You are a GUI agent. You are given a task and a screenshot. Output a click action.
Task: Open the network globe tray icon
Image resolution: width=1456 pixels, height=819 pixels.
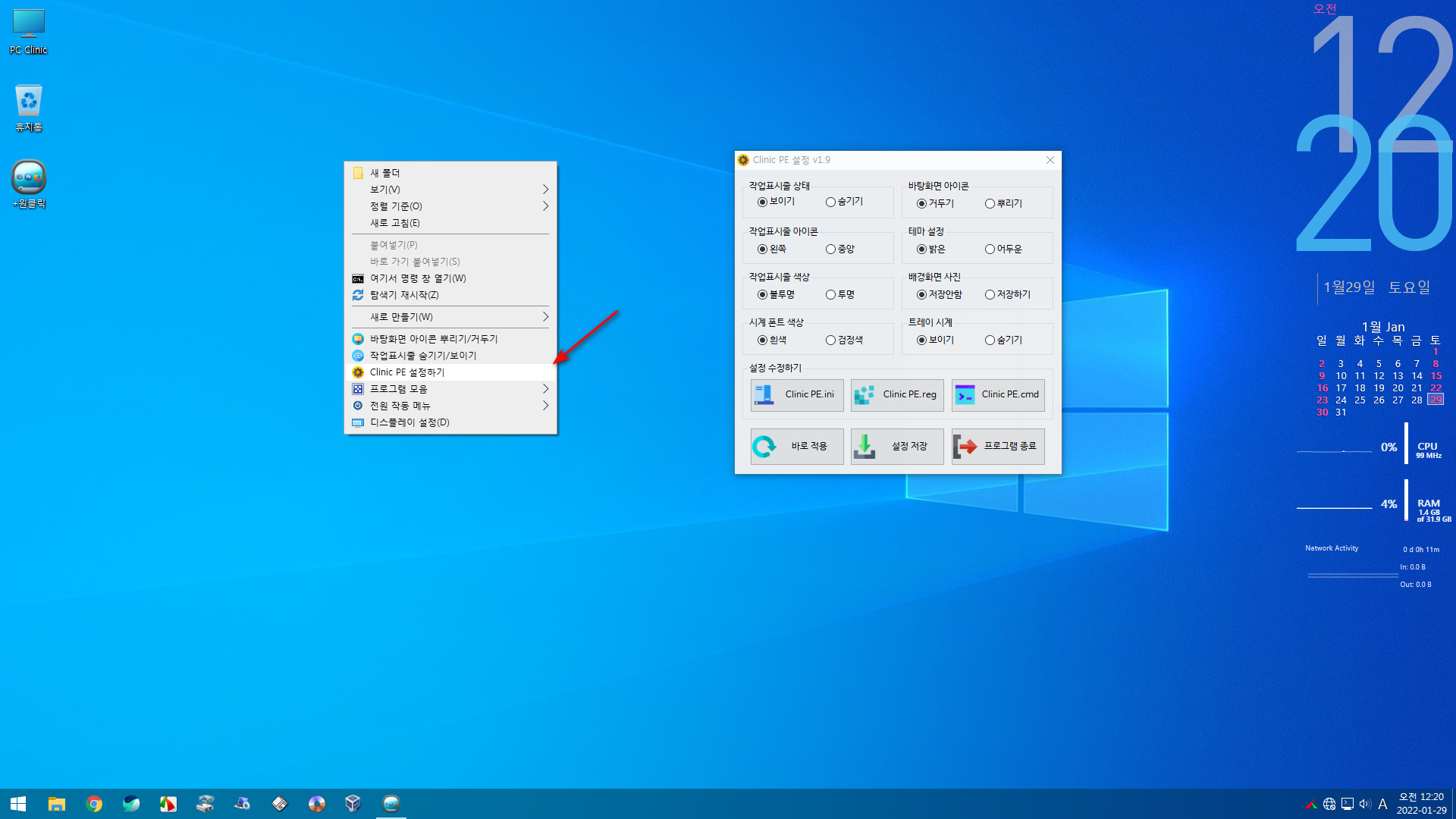pos(1329,804)
